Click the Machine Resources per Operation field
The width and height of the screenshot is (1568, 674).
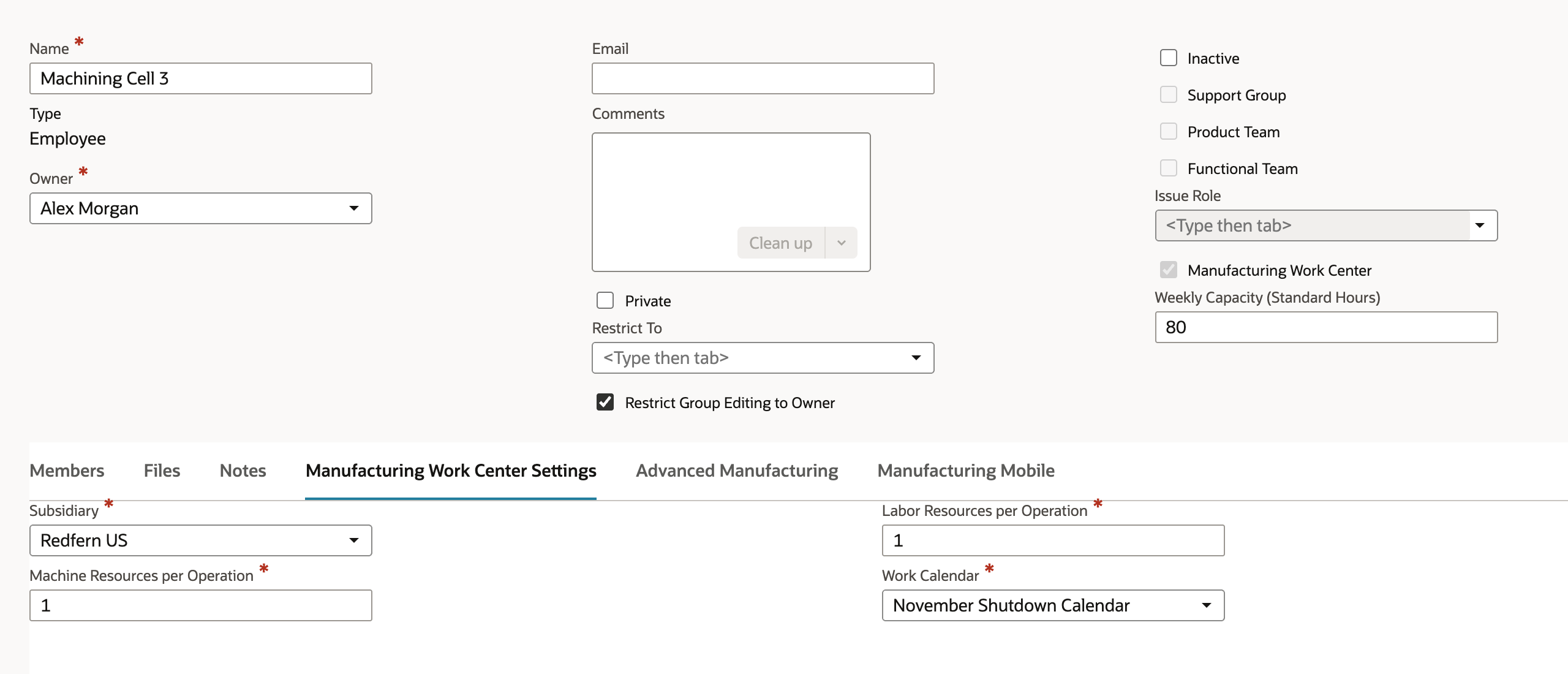(201, 605)
